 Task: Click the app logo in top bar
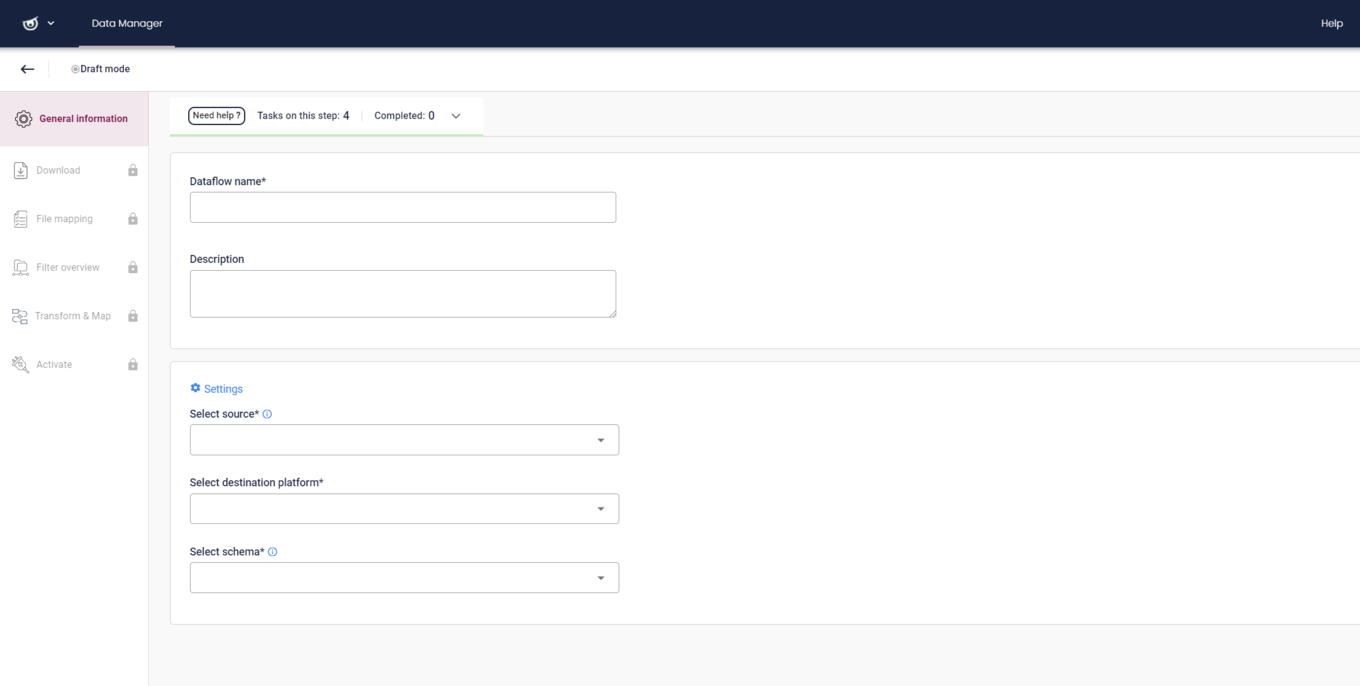[x=30, y=23]
